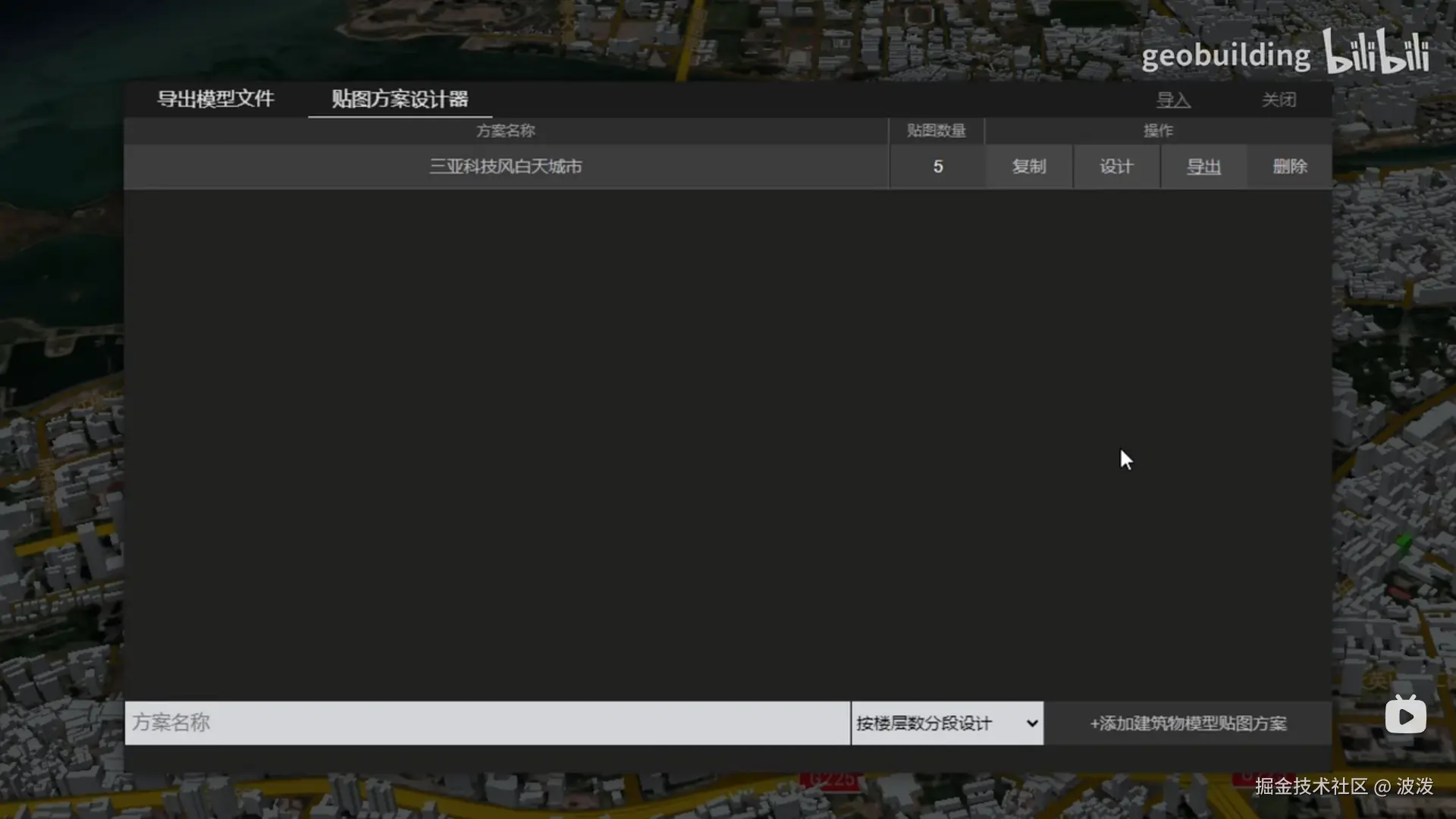This screenshot has width=1456, height=819.
Task: Open 设计 for the 三亚 scheme
Action: tap(1116, 167)
